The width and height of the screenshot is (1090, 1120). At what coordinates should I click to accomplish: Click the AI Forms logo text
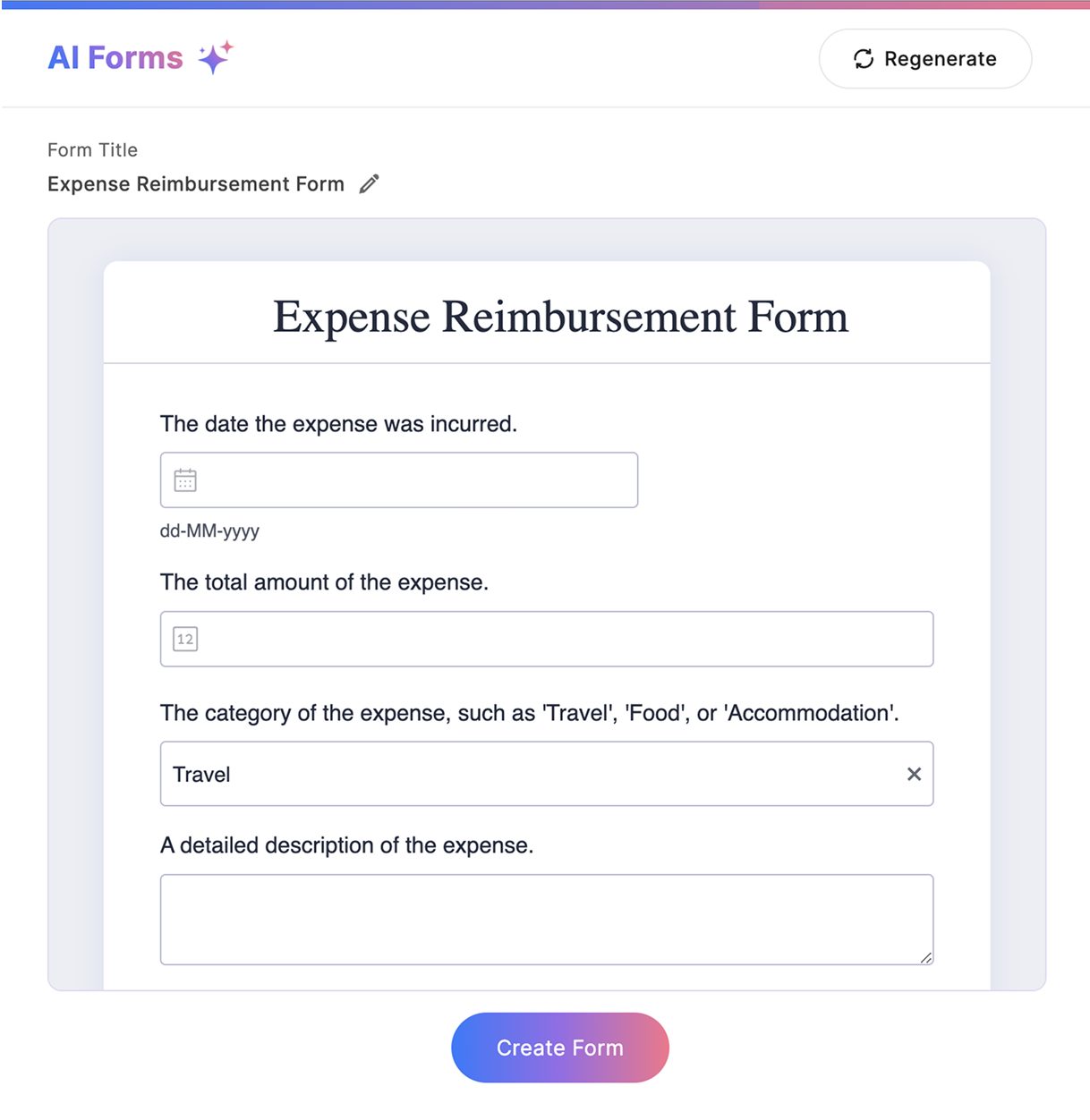[115, 58]
